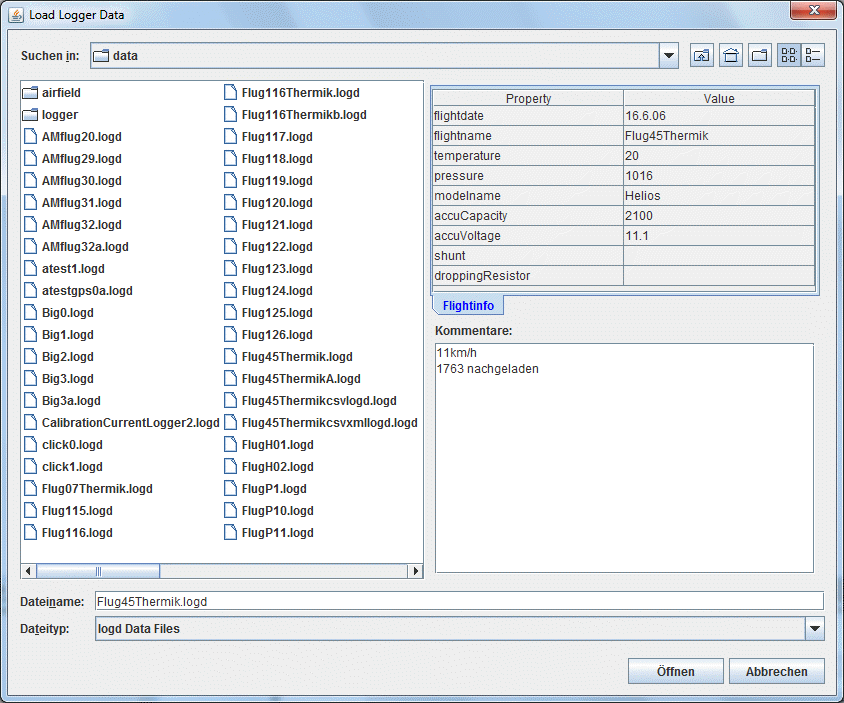Click the Property column header
Image resolution: width=844 pixels, height=703 pixels.
(528, 98)
